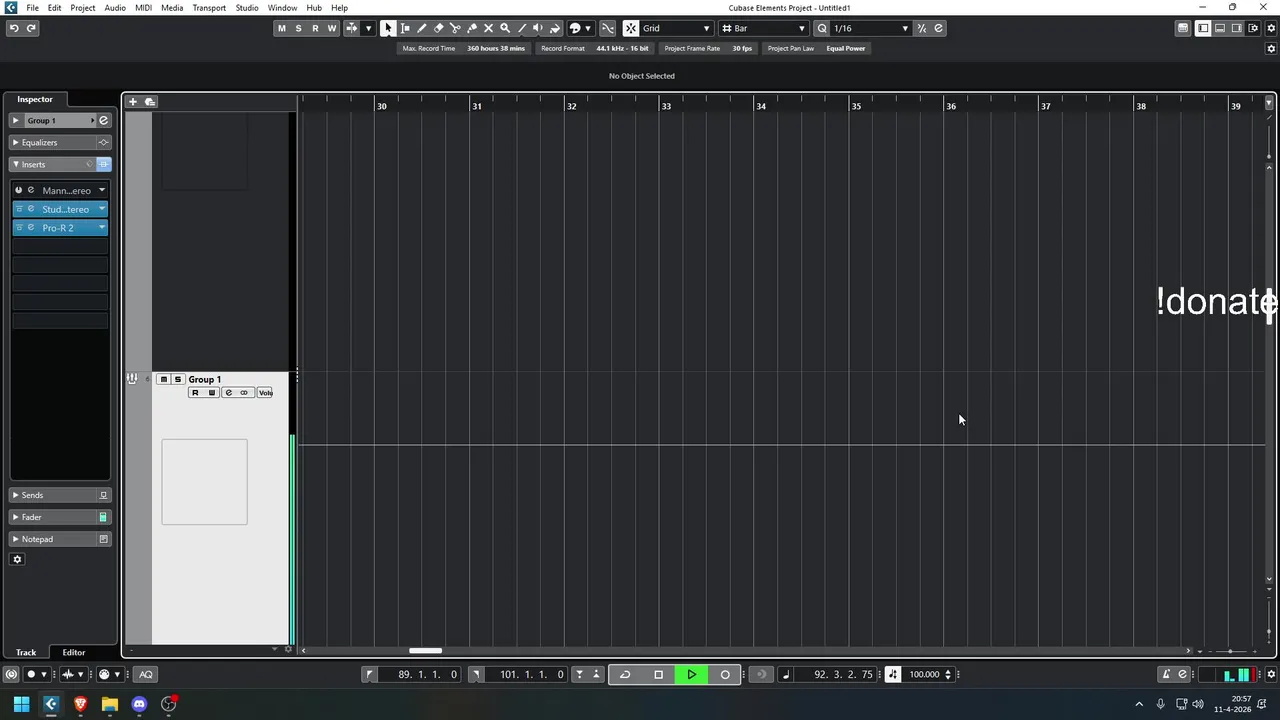Open track presets search icon
The width and height of the screenshot is (1280, 720).
point(150,101)
